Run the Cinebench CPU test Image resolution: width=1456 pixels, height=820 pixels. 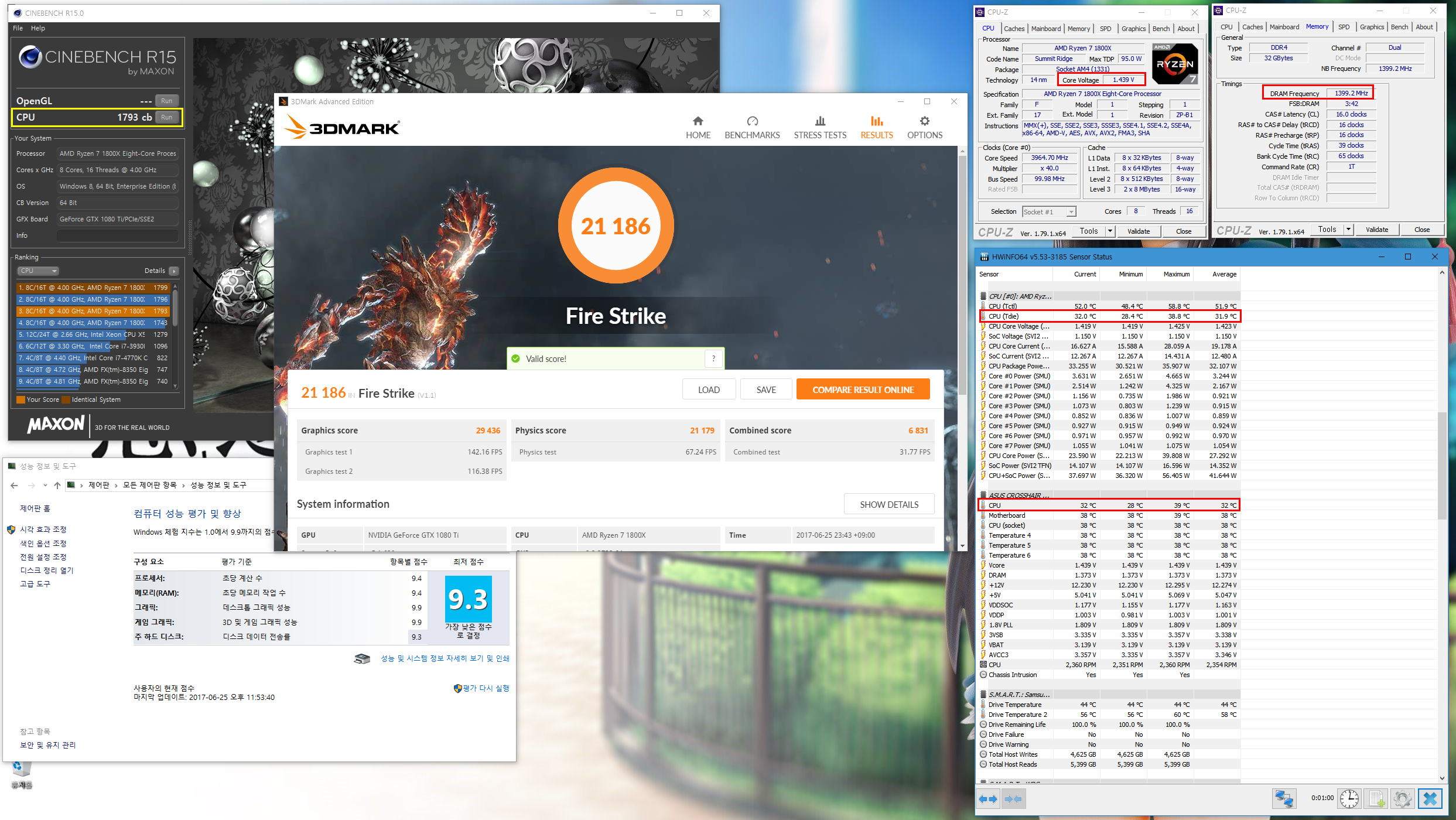(x=167, y=117)
